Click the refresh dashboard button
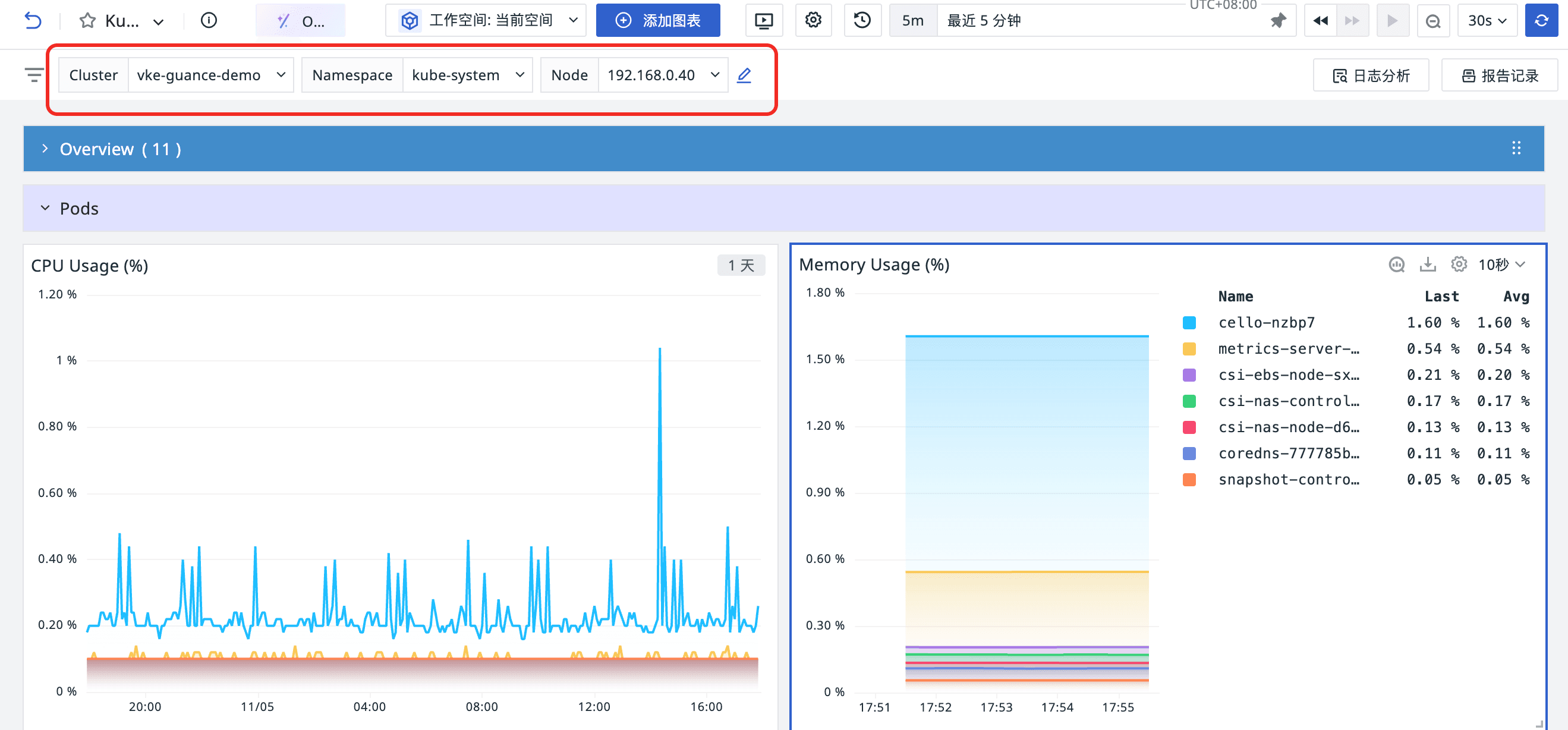This screenshot has height=730, width=1568. click(x=1541, y=21)
